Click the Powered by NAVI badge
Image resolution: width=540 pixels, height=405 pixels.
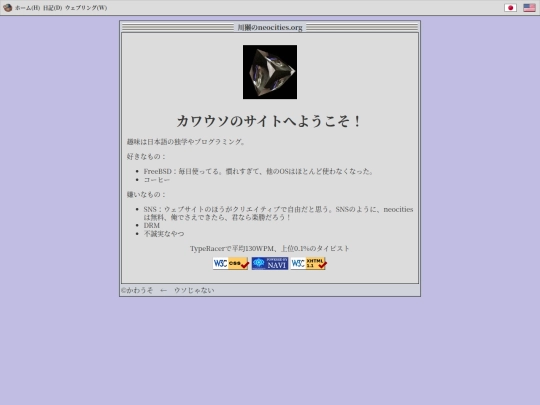point(270,263)
